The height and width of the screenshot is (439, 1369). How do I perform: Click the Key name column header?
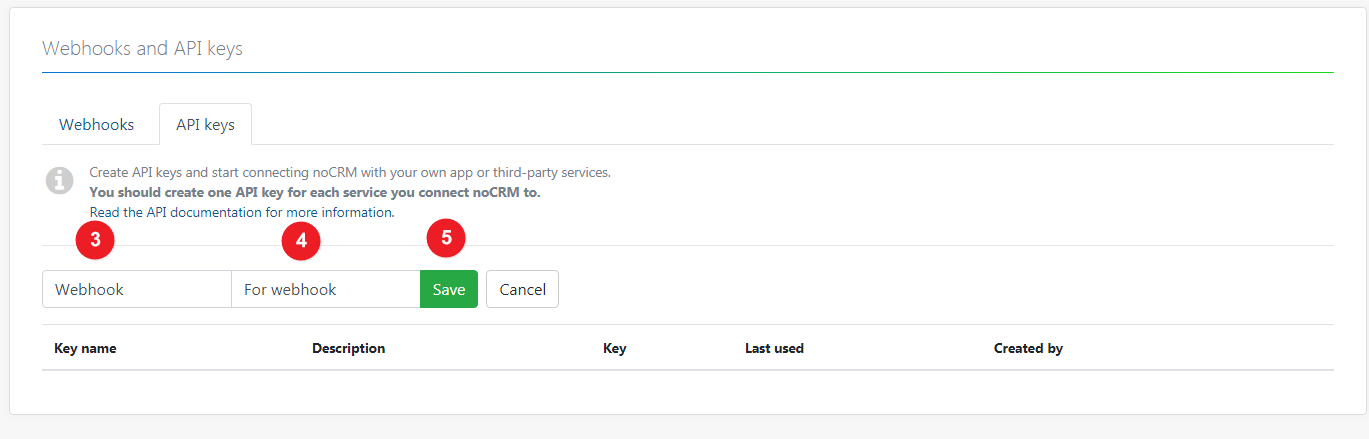[85, 349]
